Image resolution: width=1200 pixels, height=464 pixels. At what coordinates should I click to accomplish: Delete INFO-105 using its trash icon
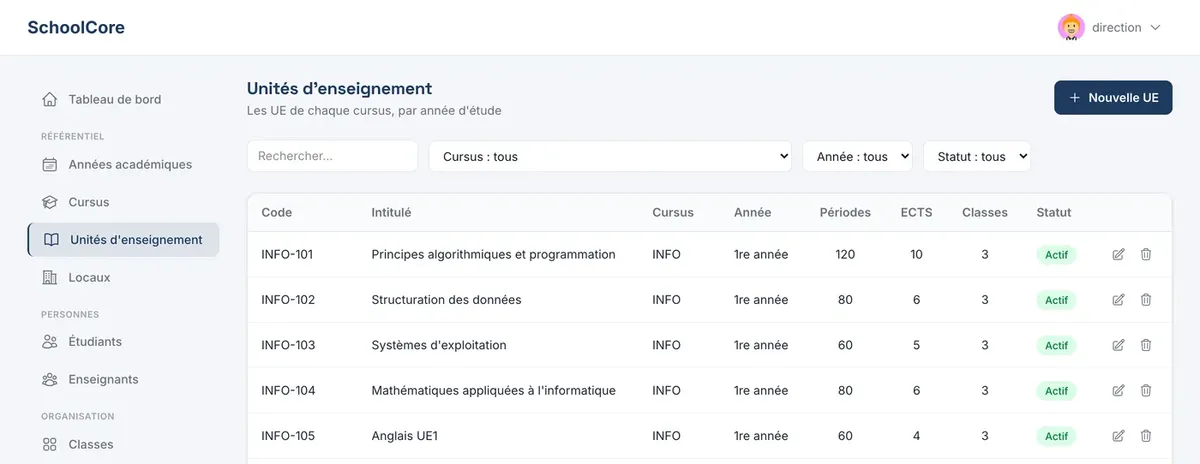click(x=1146, y=436)
